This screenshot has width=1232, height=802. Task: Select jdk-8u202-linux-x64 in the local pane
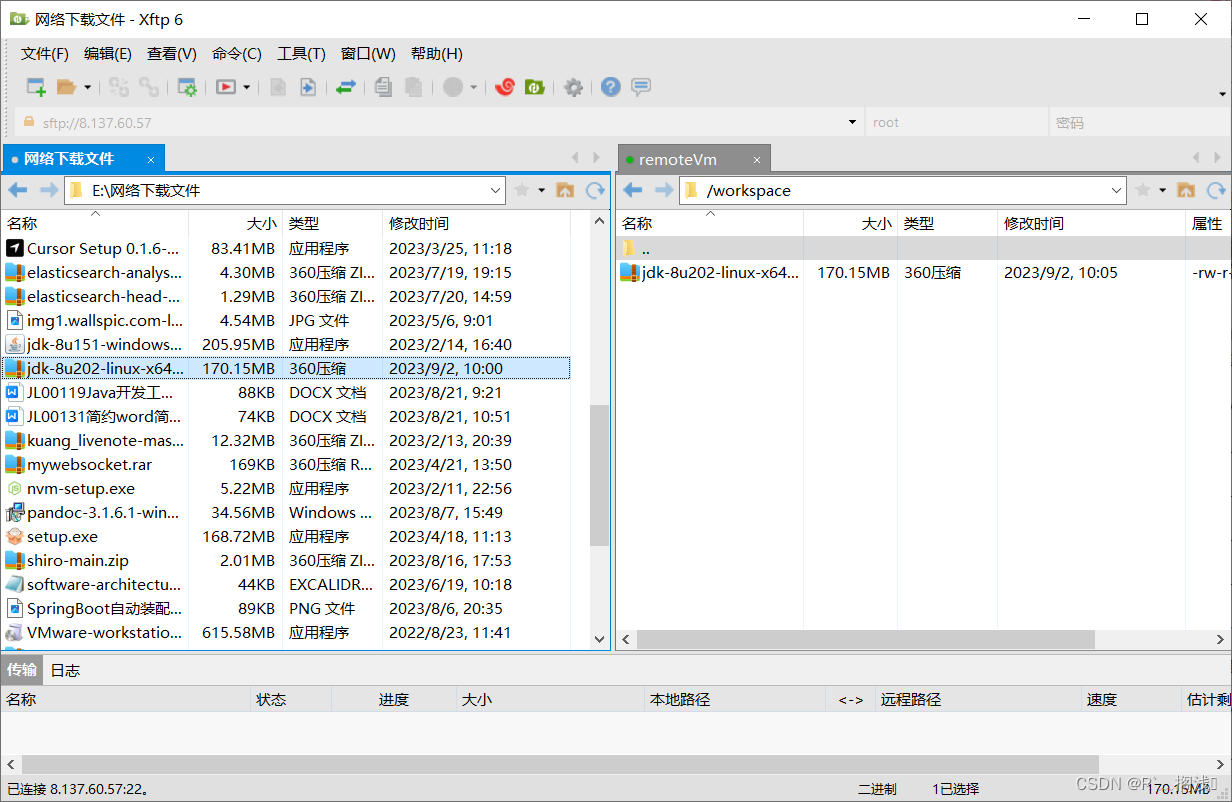pos(286,368)
